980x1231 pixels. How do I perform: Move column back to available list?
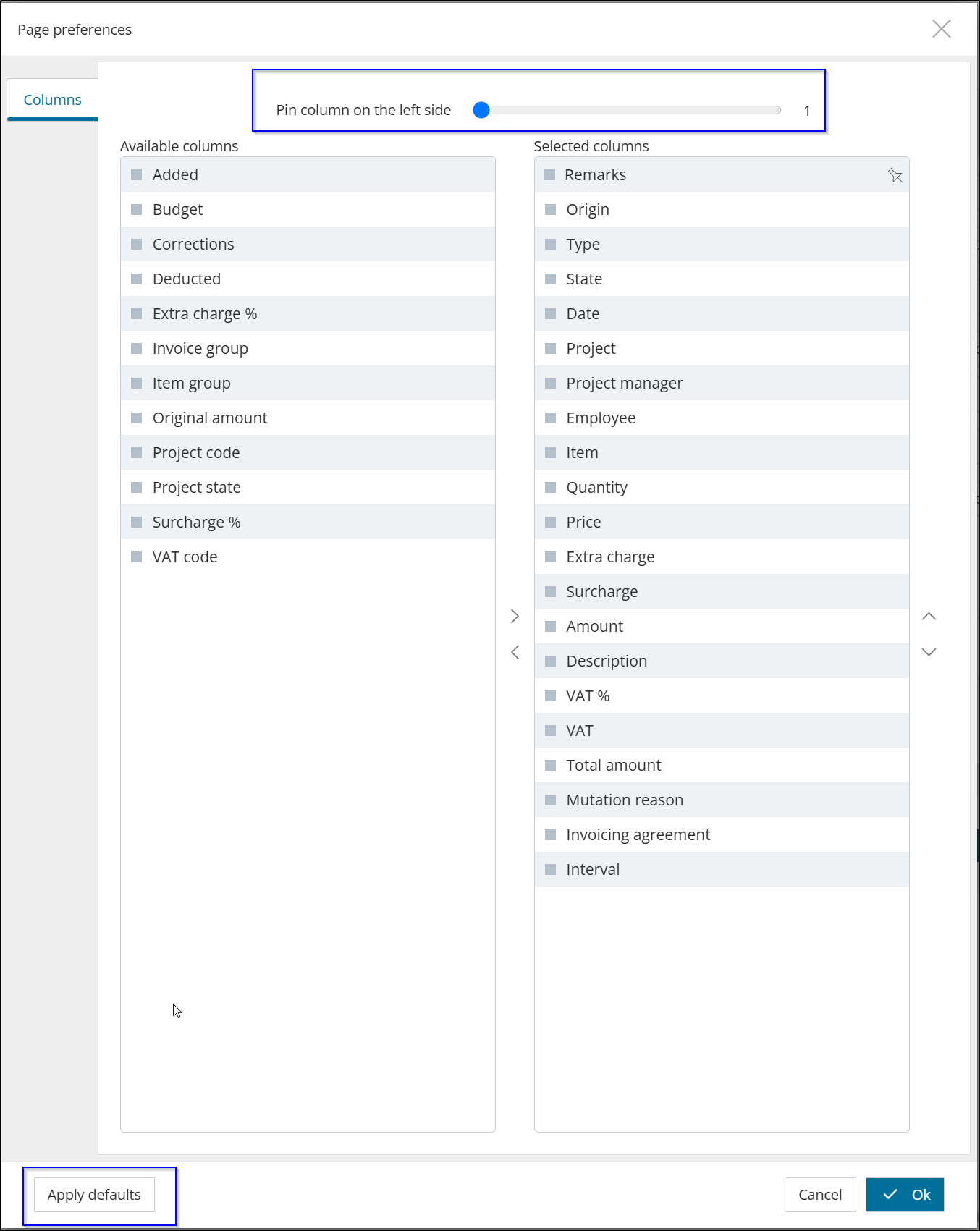click(x=515, y=652)
